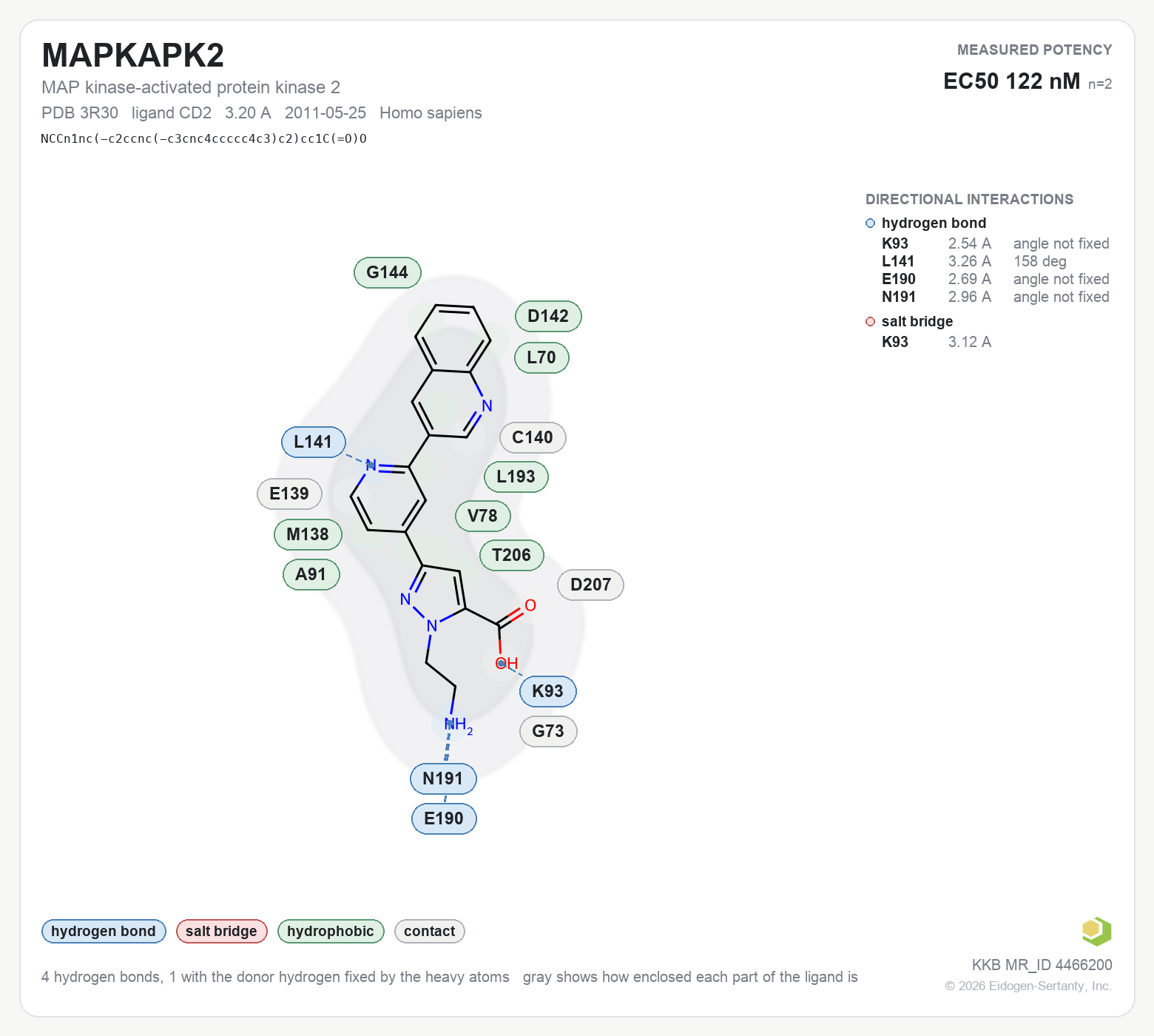Click the G144 residue label
Image resolution: width=1154 pixels, height=1036 pixels.
pos(388,272)
